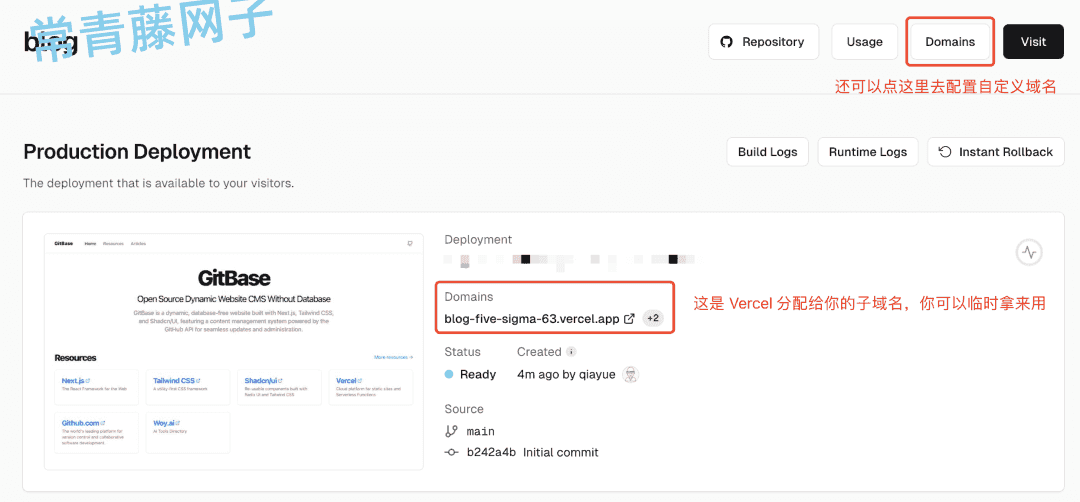
Task: Click the Tailwind CSS card in preview
Action: 188,387
